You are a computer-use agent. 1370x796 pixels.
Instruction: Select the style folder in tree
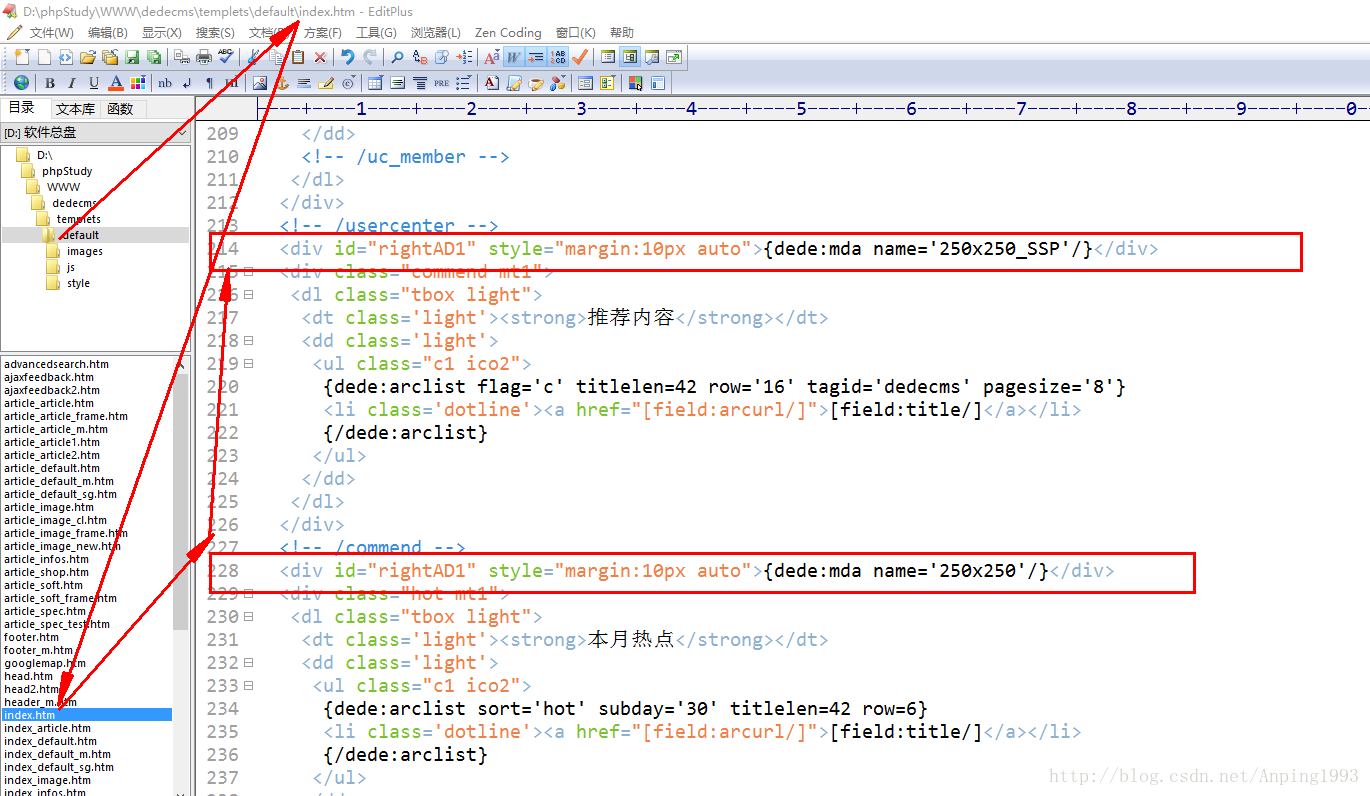78,283
